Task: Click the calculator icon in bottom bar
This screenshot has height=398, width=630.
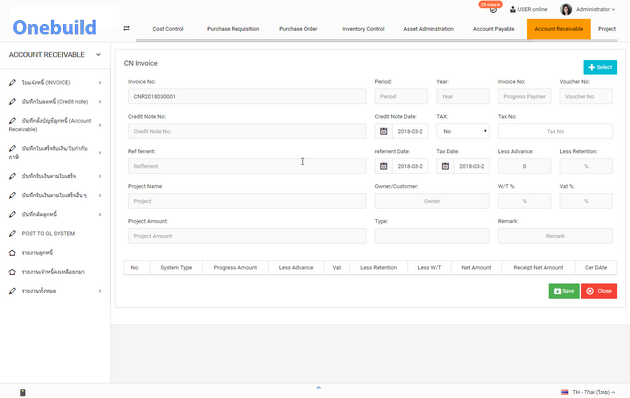Action: [x=22, y=392]
